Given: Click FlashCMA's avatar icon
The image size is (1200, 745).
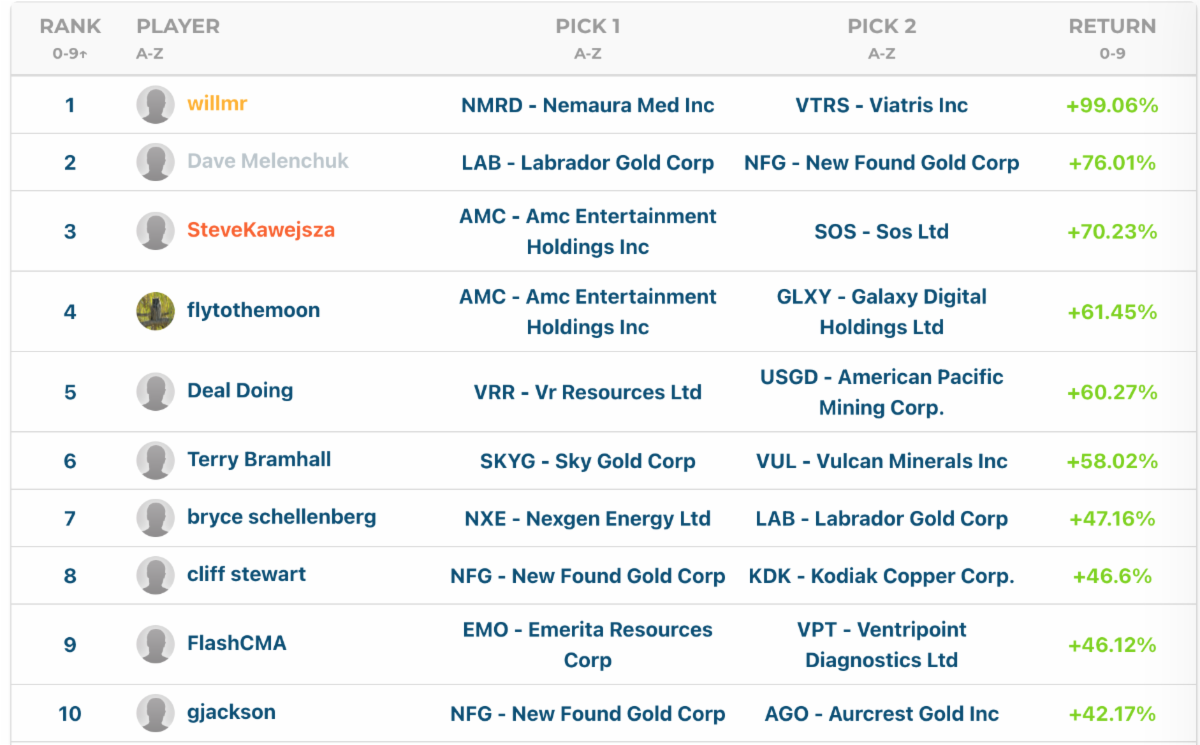Looking at the screenshot, I should pyautogui.click(x=155, y=645).
